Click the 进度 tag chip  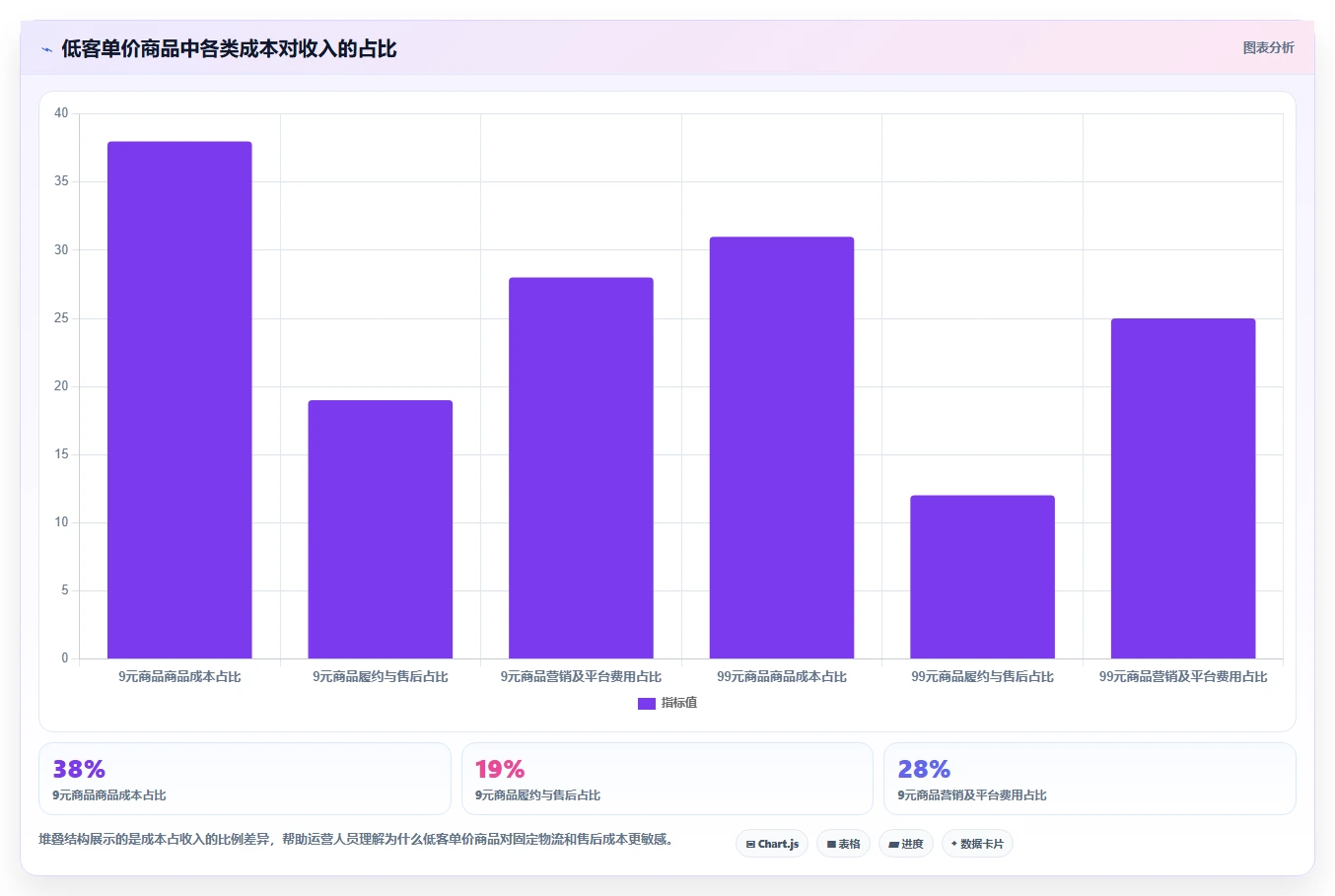pyautogui.click(x=906, y=844)
